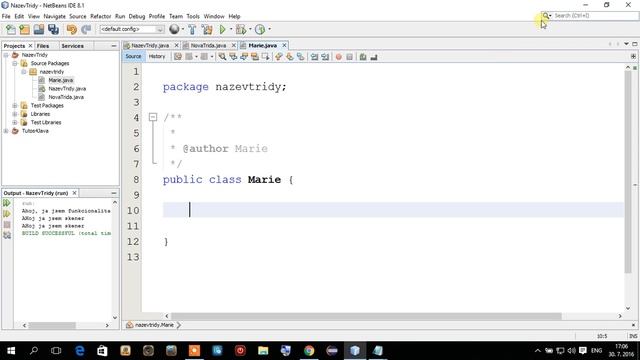This screenshot has width=640, height=360.
Task: Open the default config combo box
Action: tap(132, 29)
